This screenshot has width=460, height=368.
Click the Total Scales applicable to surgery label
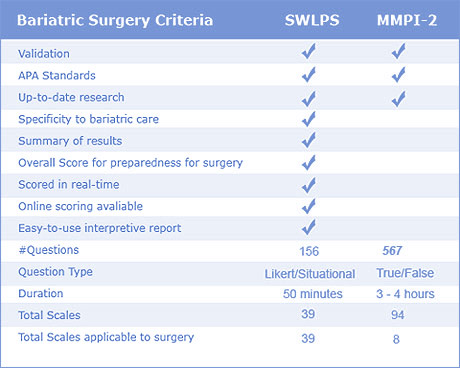click(106, 337)
